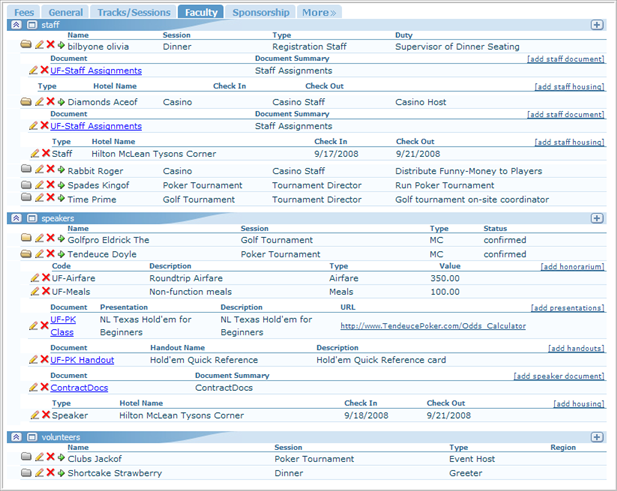Expand folder for Rabbit Roger row

[x=26, y=169]
